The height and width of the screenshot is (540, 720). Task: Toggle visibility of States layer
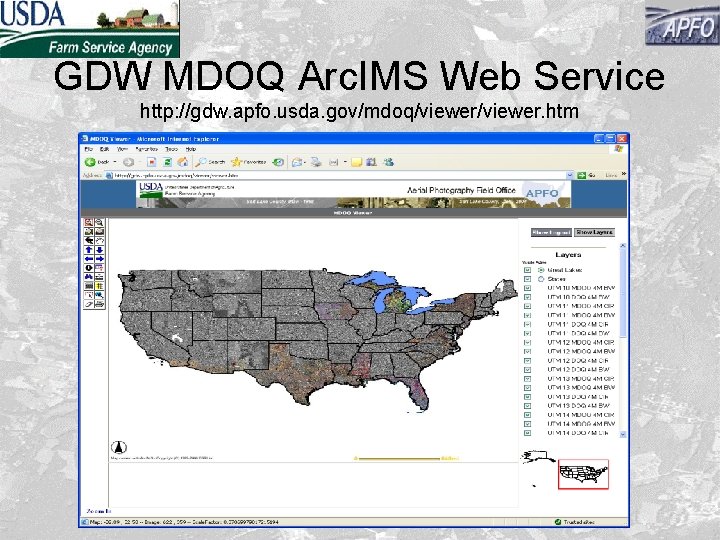coord(527,279)
